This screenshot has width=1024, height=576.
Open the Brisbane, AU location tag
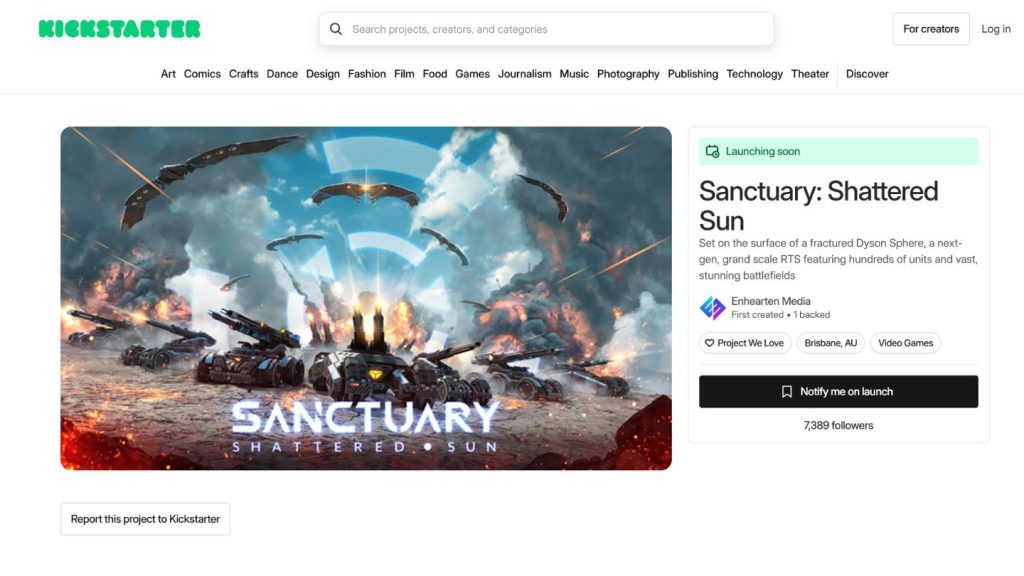(x=831, y=343)
